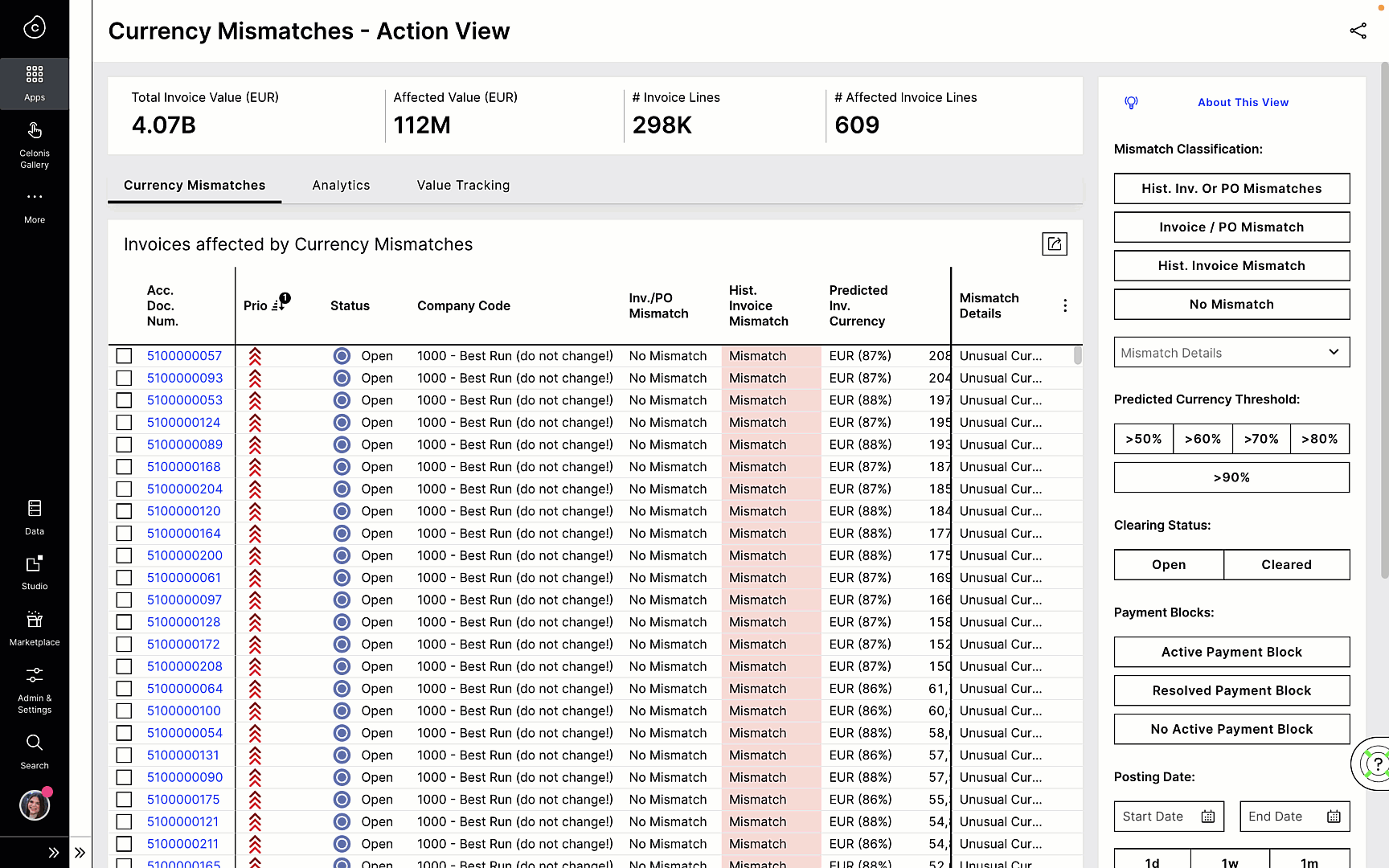Select checkbox for invoice 5100000053
Screen dimensions: 1389x868
coord(124,400)
